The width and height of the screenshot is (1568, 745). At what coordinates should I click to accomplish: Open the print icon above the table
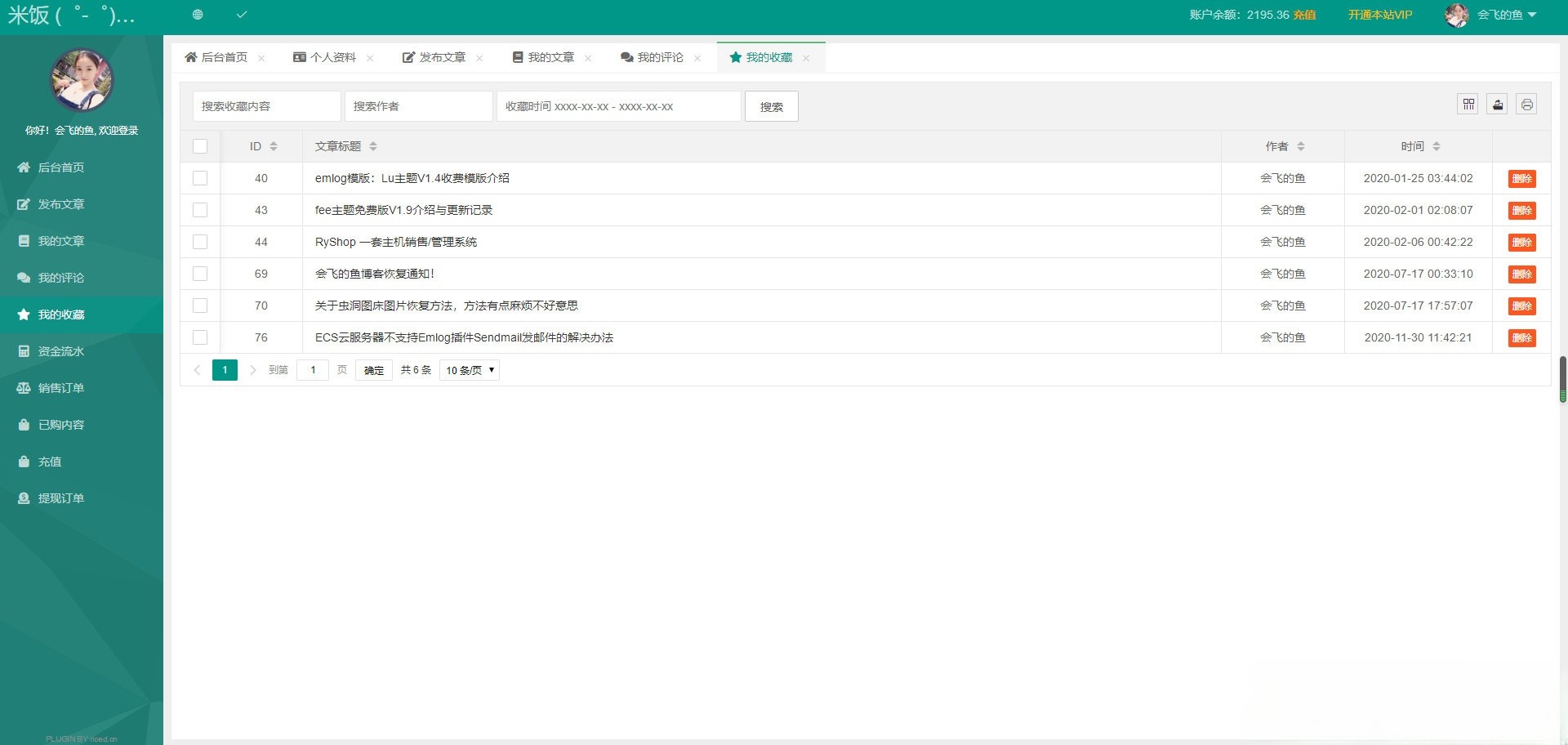(x=1526, y=104)
